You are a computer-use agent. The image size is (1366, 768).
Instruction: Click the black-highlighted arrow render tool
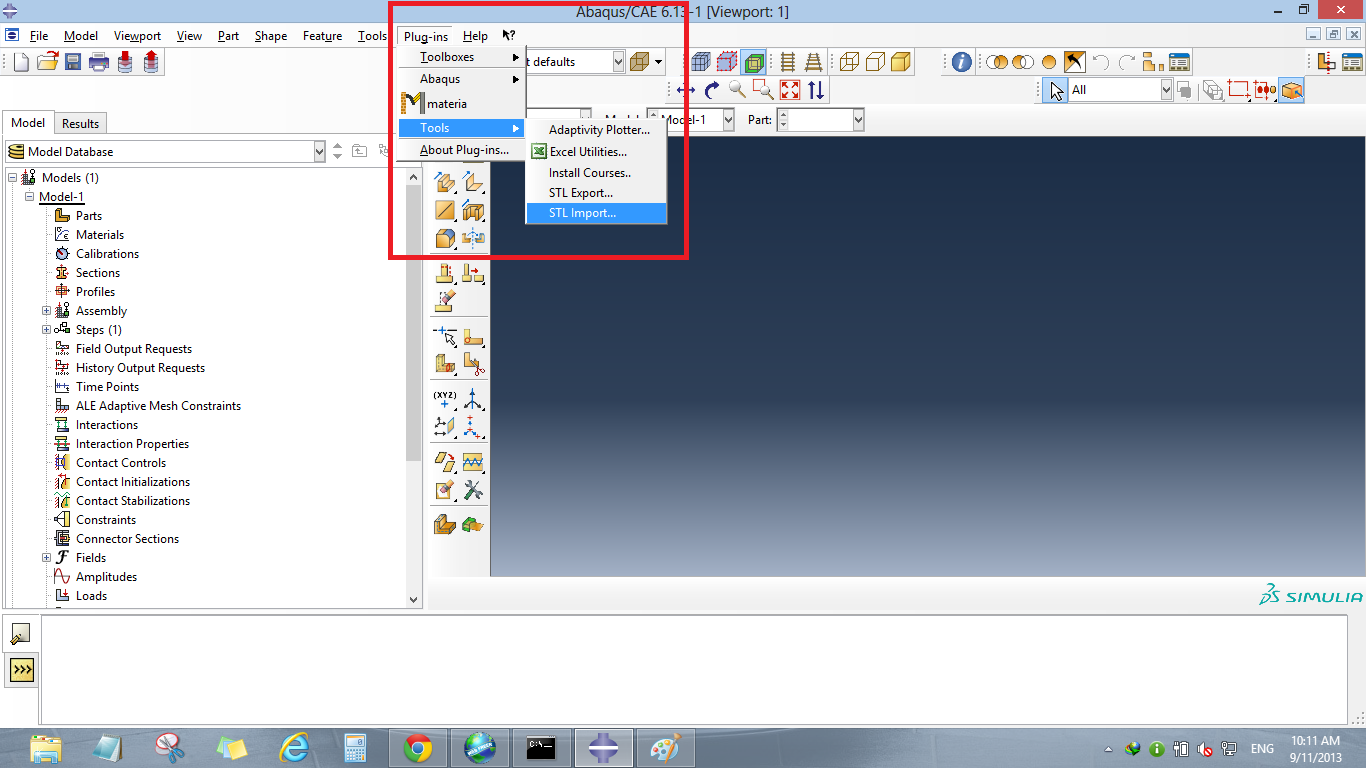coord(1075,62)
